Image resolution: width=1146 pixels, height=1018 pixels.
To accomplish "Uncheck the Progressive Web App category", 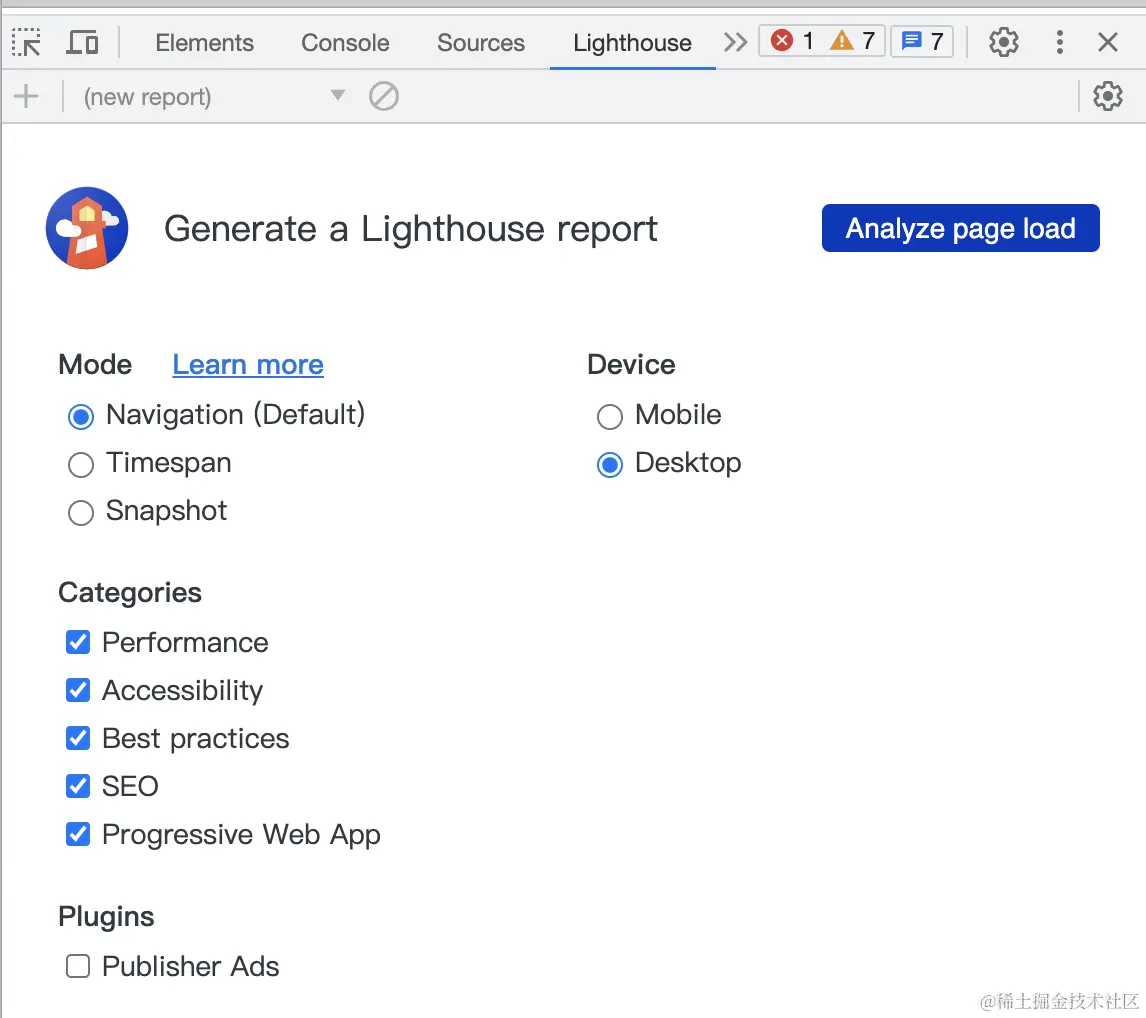I will [x=78, y=835].
